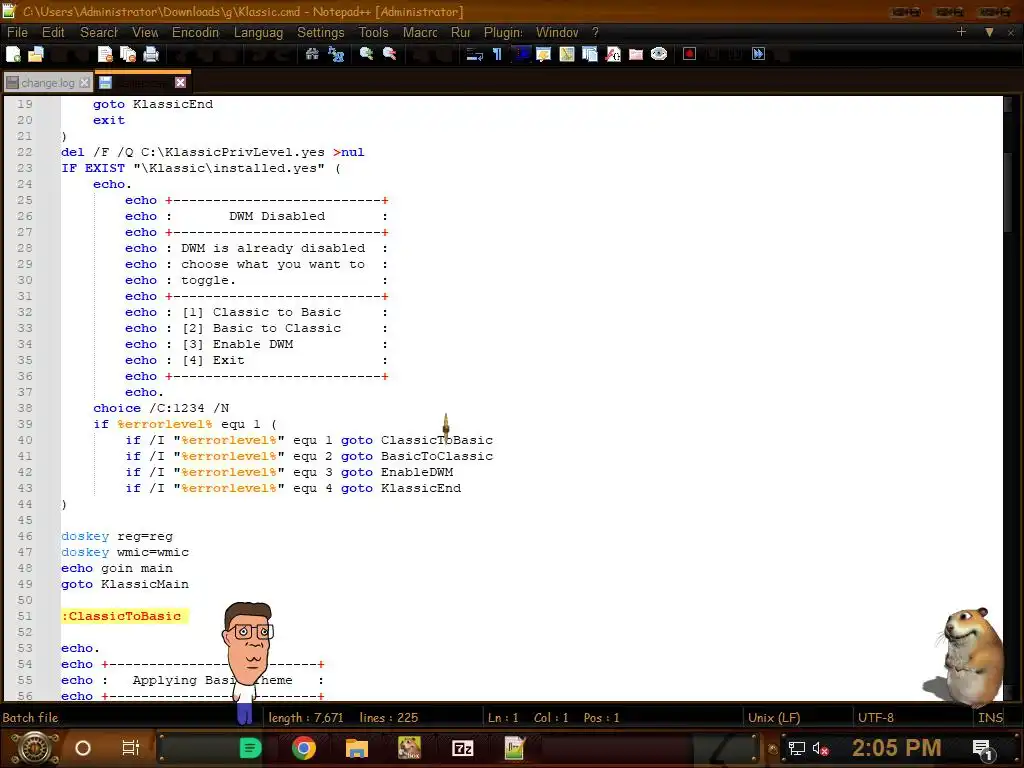Zoom out using the magnifier minus icon

[390, 54]
